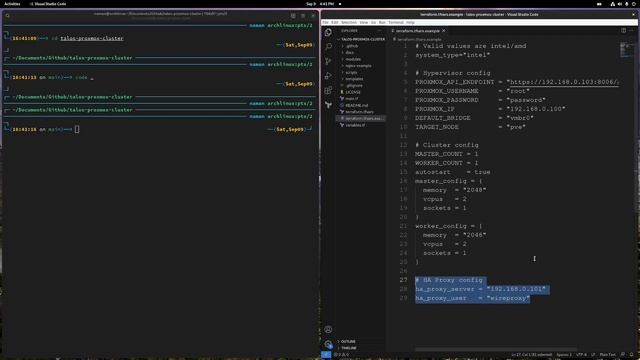This screenshot has width=640, height=360.
Task: Select terraform.tfvars.example in the Explorer
Action: click(x=361, y=118)
